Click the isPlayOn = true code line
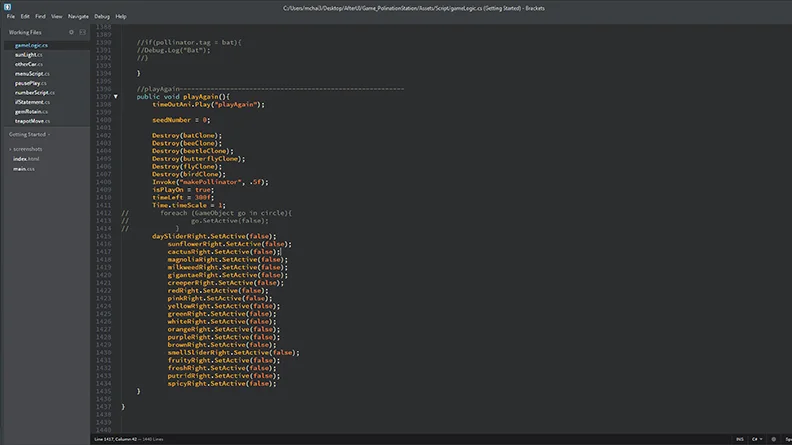Viewport: 792px width, 445px height. [183, 189]
